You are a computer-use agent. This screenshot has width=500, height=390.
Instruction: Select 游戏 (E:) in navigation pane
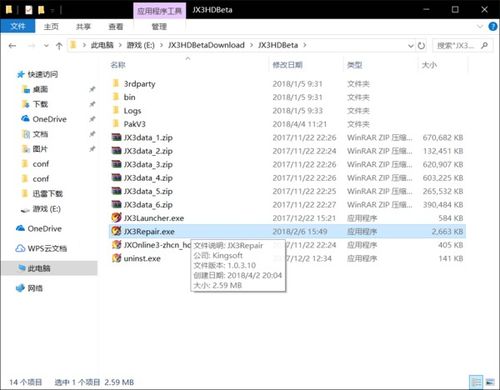click(x=47, y=209)
